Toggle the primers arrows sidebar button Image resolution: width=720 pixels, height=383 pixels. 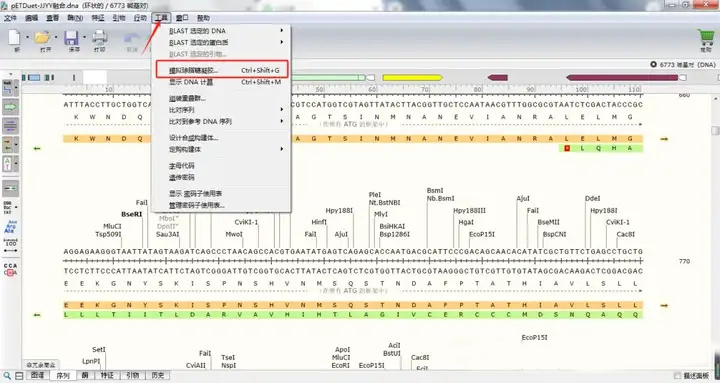click(8, 145)
